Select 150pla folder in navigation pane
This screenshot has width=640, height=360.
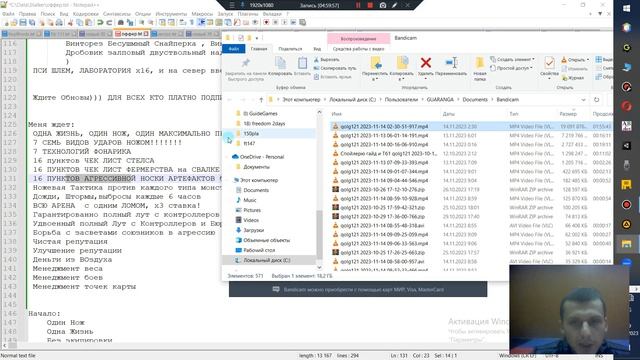[251, 133]
